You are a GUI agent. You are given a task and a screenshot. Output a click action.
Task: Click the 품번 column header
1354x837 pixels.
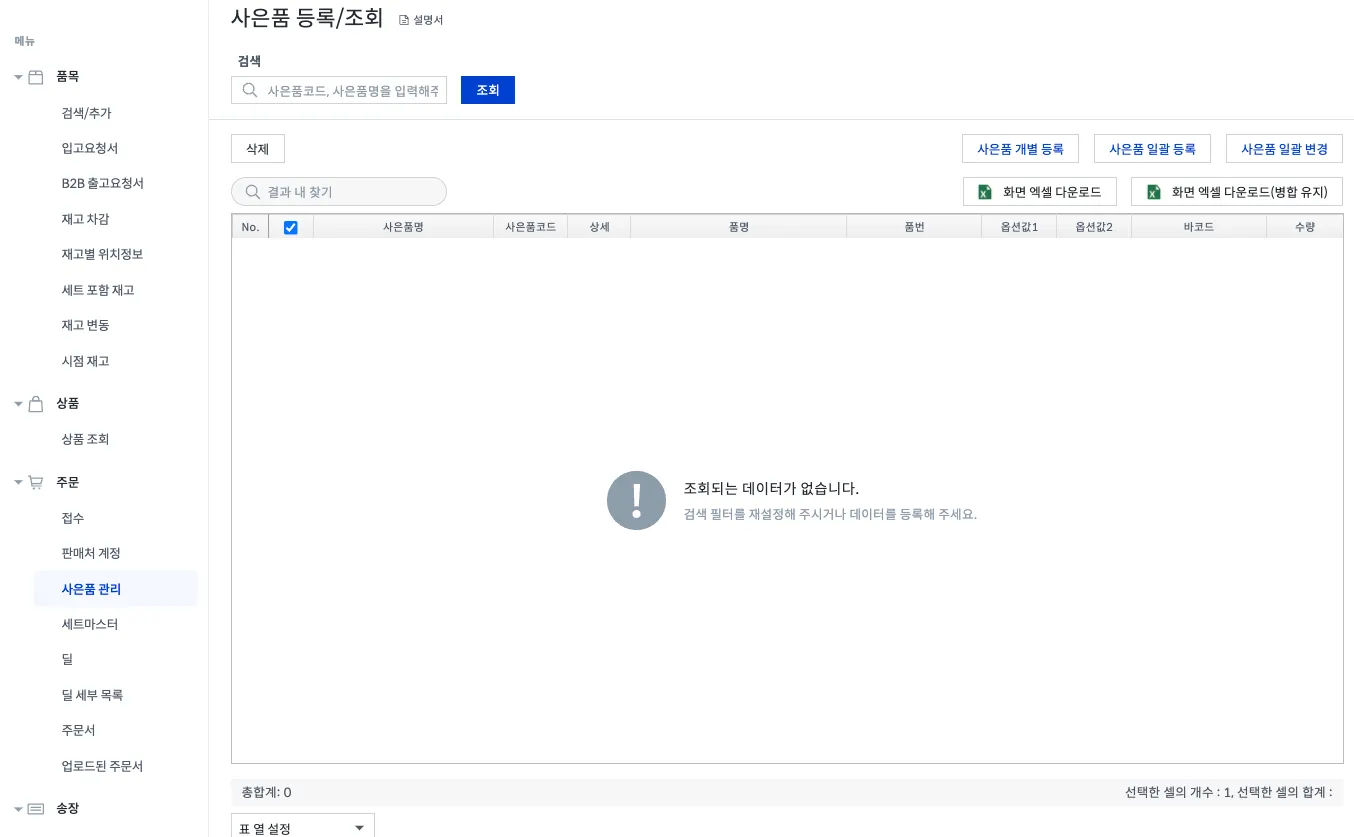[914, 227]
